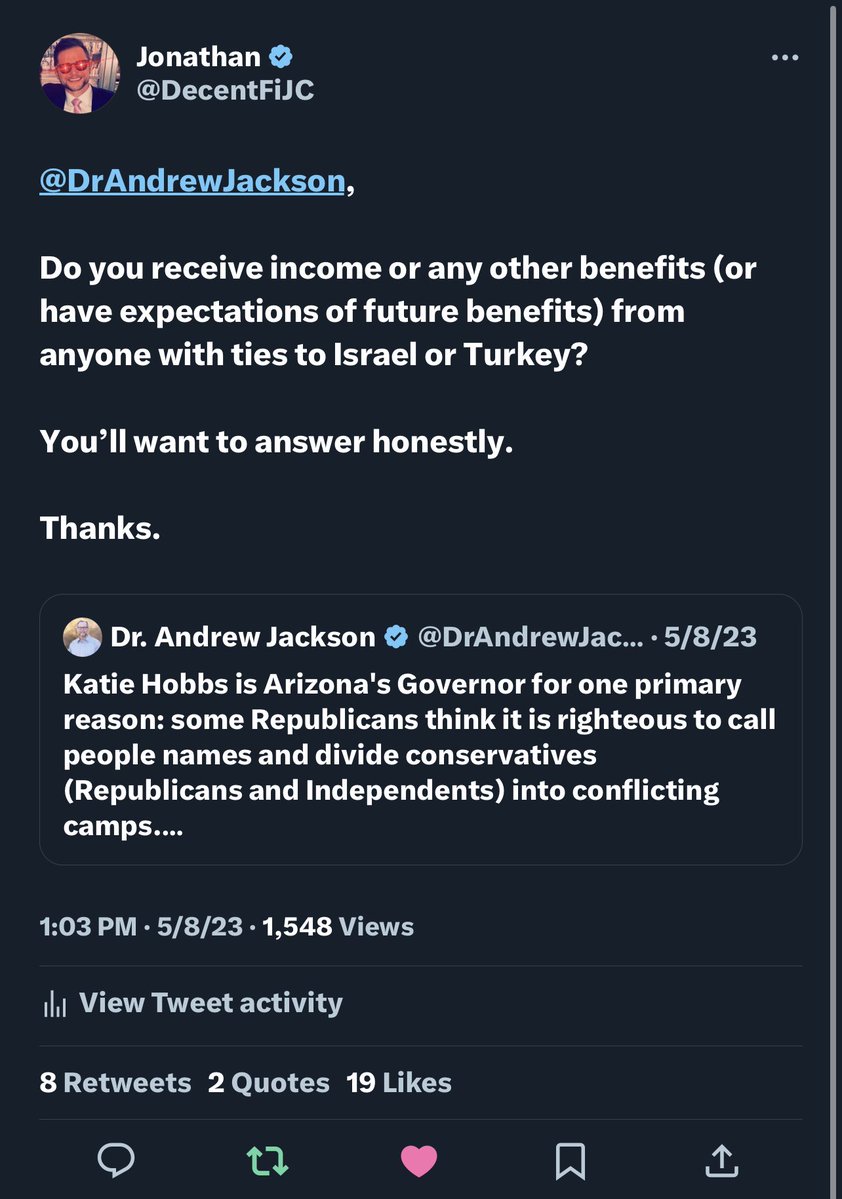Open Jonathan's profile picture
The height and width of the screenshot is (1199, 842).
point(80,74)
